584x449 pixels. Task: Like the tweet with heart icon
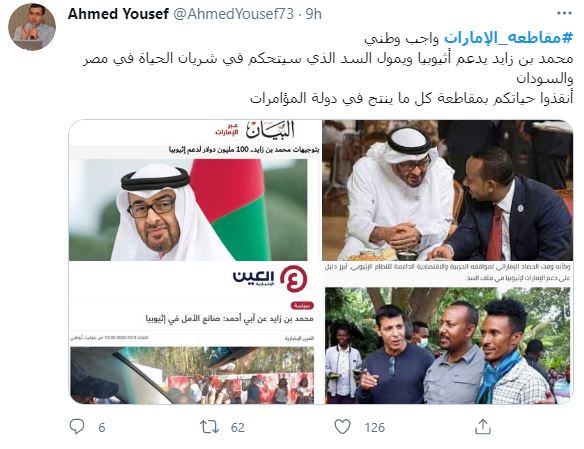[342, 427]
